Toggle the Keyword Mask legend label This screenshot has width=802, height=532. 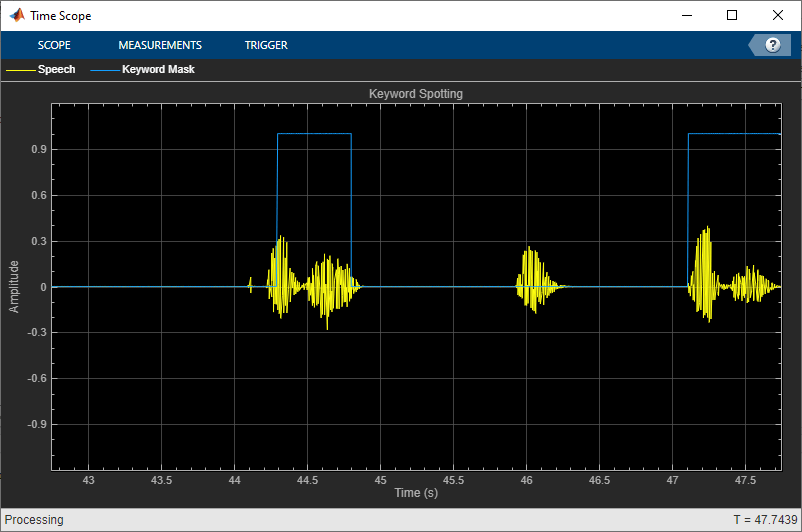click(x=158, y=70)
